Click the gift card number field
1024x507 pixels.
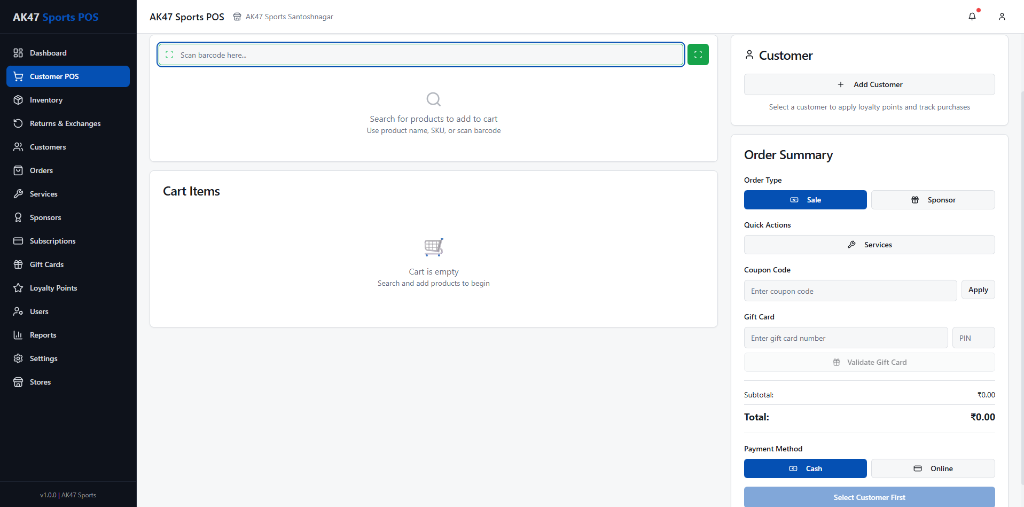845,338
